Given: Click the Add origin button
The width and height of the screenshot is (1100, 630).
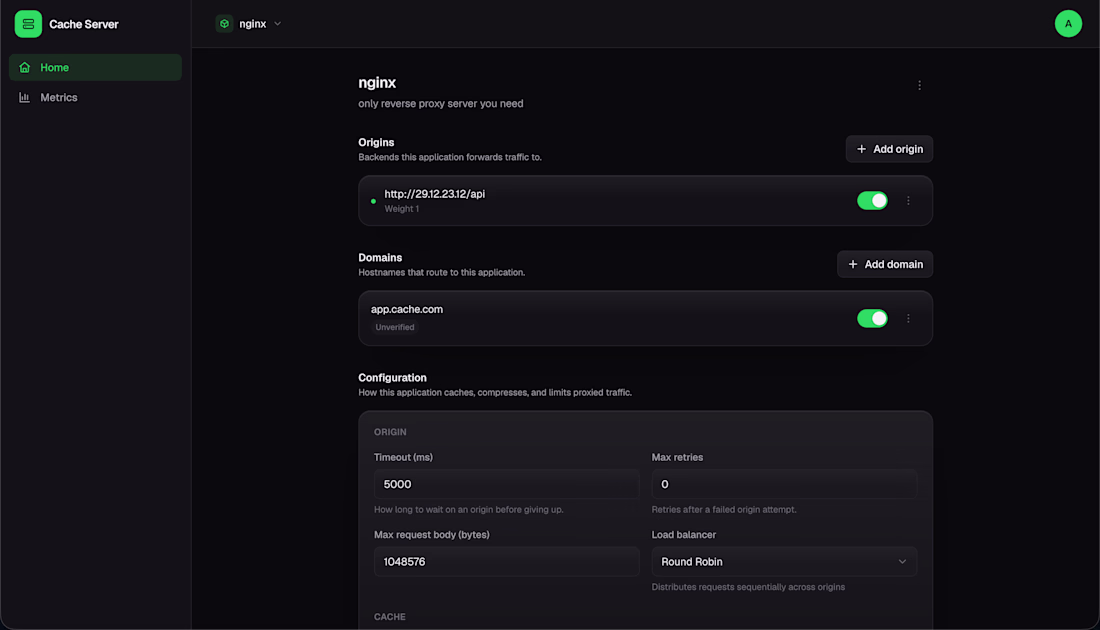Looking at the screenshot, I should click(889, 149).
